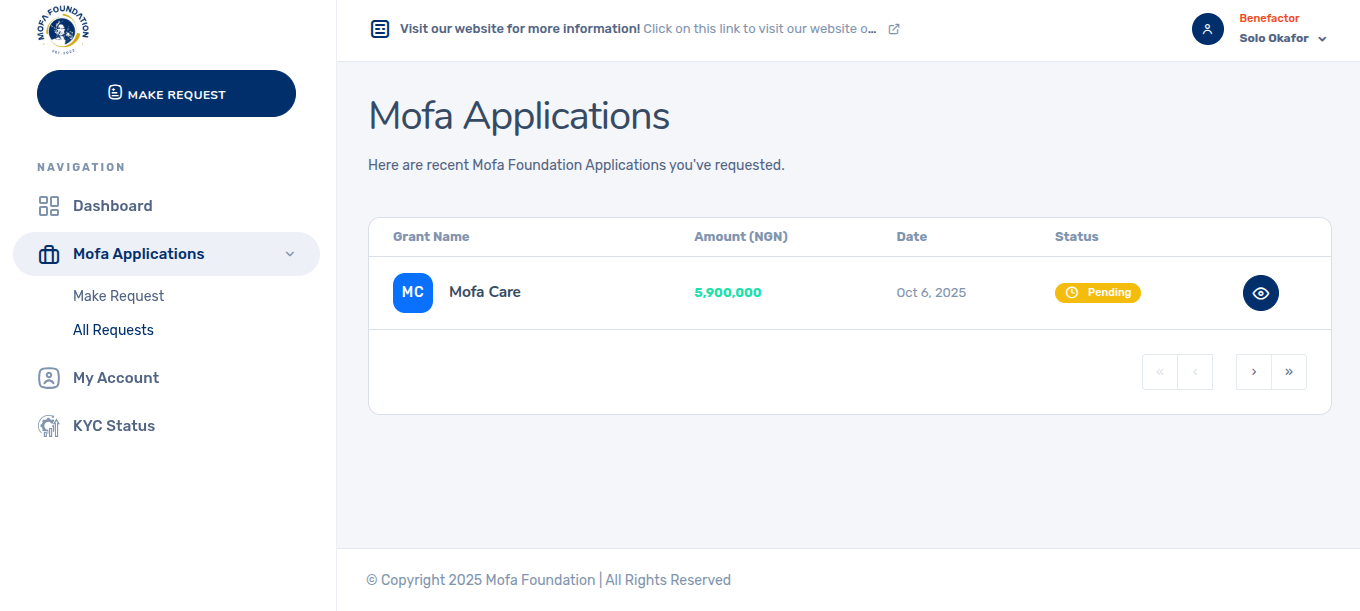Click the Mofa Applications briefcase icon

(49, 255)
